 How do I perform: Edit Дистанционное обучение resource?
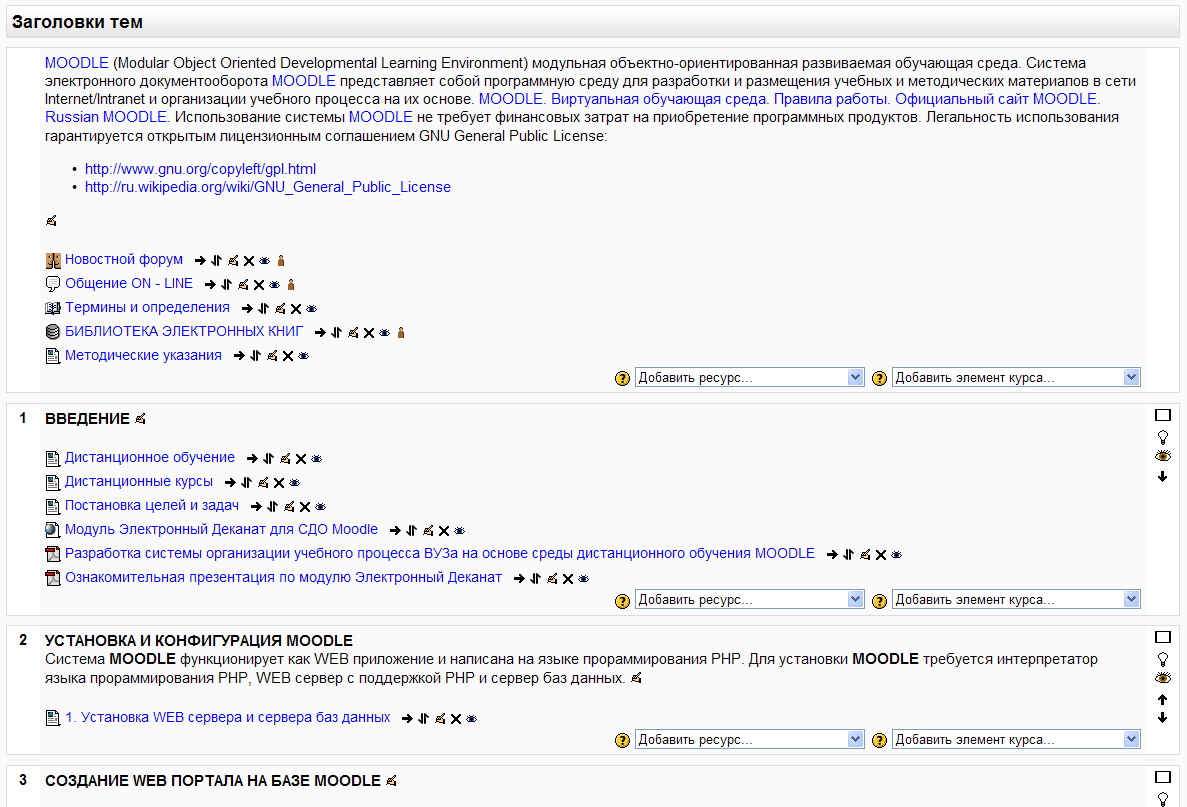pyautogui.click(x=285, y=459)
